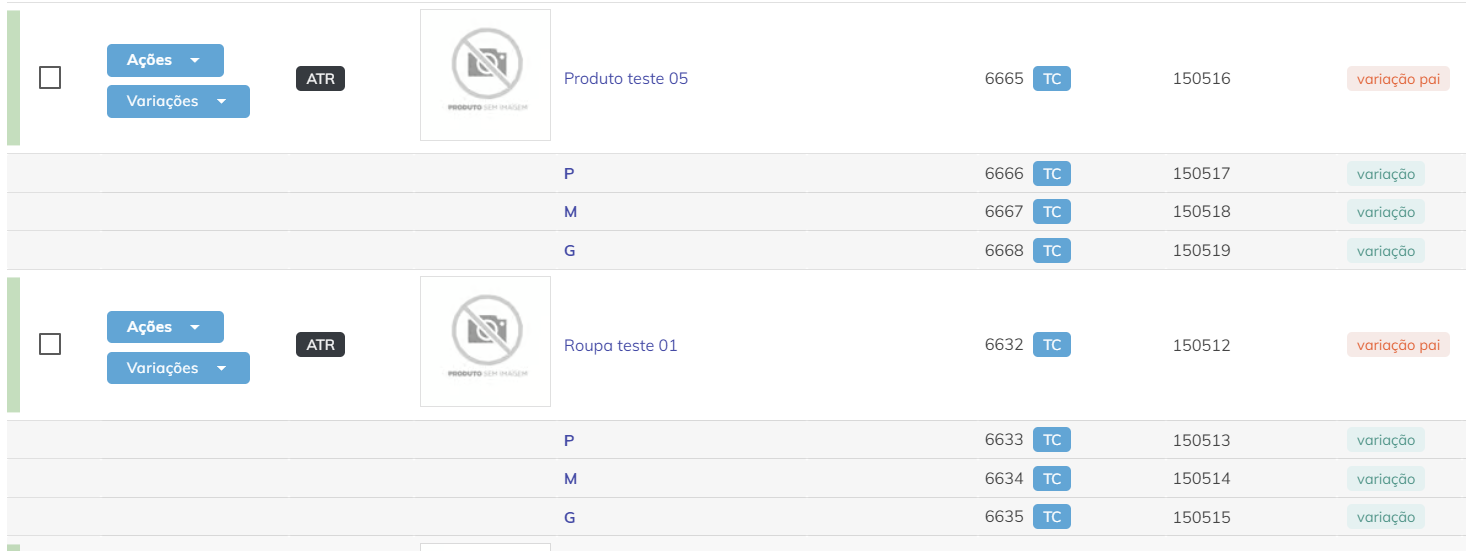Viewport: 1466px width, 551px height.
Task: Click ATR badge for Roupa teste 01
Action: [x=320, y=345]
